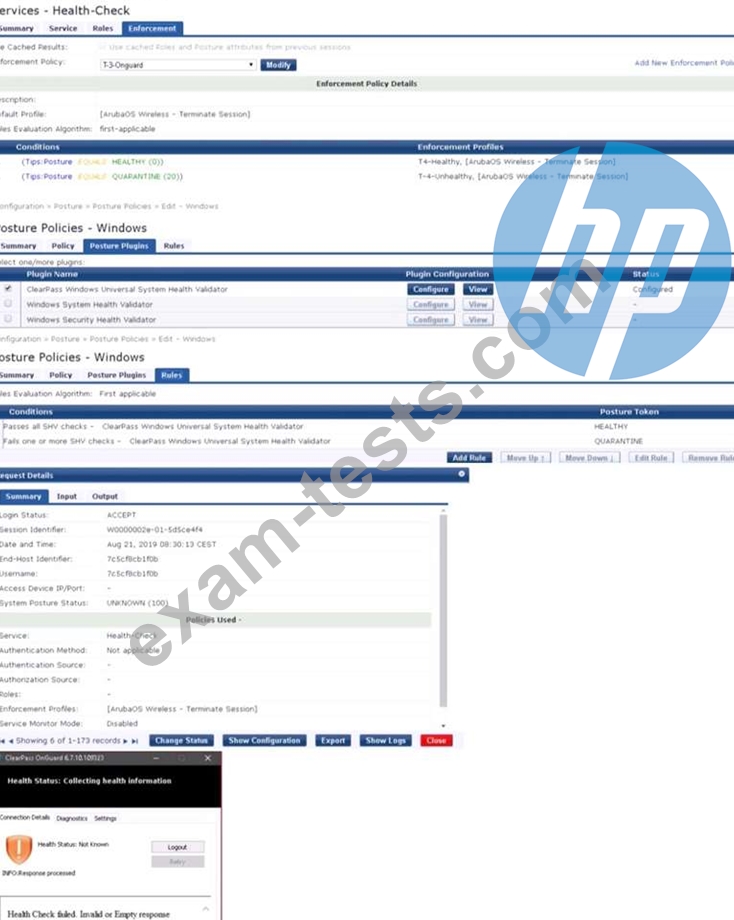This screenshot has height=920, width=734.
Task: Click the UNKNOWN (100) system posture status value
Action: tap(137, 603)
